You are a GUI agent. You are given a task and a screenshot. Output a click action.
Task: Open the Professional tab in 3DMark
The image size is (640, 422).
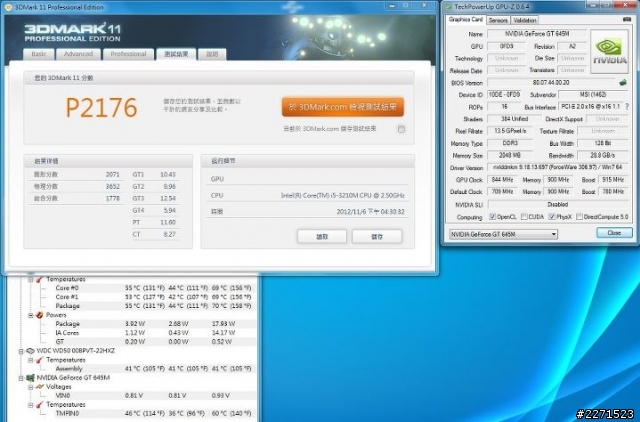pos(128,54)
